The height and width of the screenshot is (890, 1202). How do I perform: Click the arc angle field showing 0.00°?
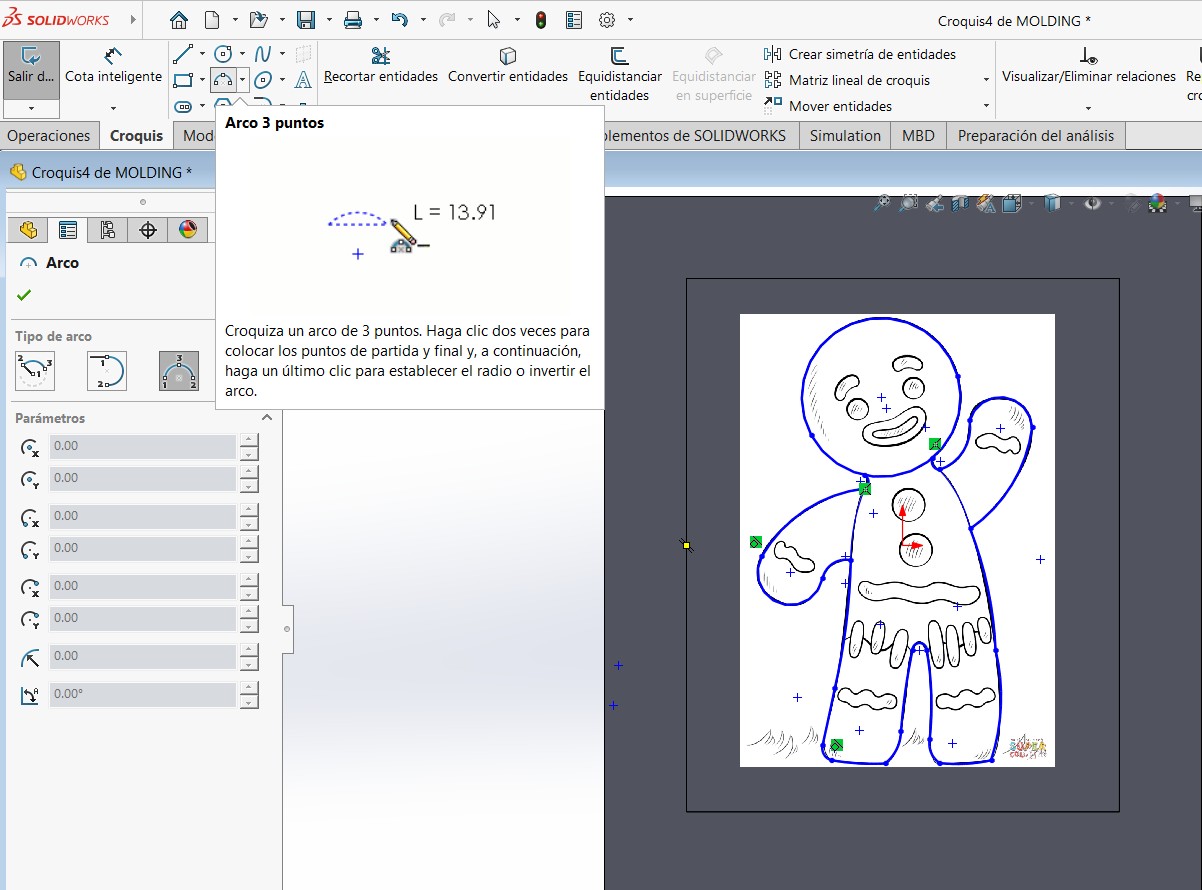pyautogui.click(x=143, y=694)
